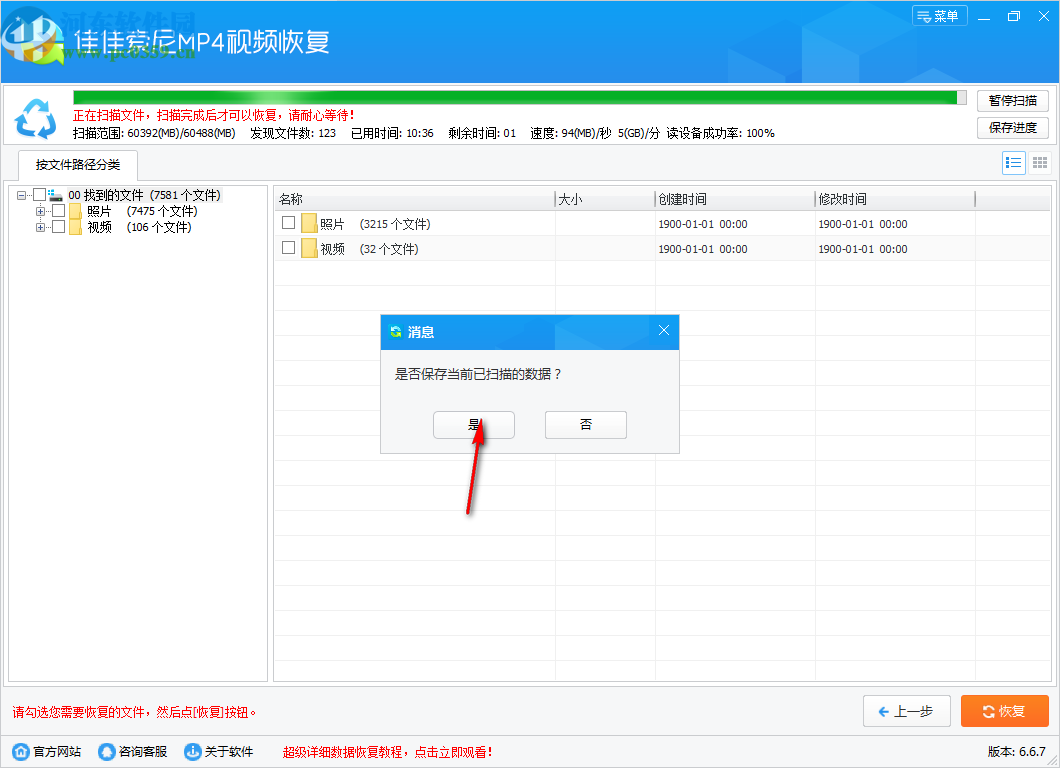Image resolution: width=1060 pixels, height=768 pixels.
Task: Click the orange 恢复 button
Action: (1005, 711)
